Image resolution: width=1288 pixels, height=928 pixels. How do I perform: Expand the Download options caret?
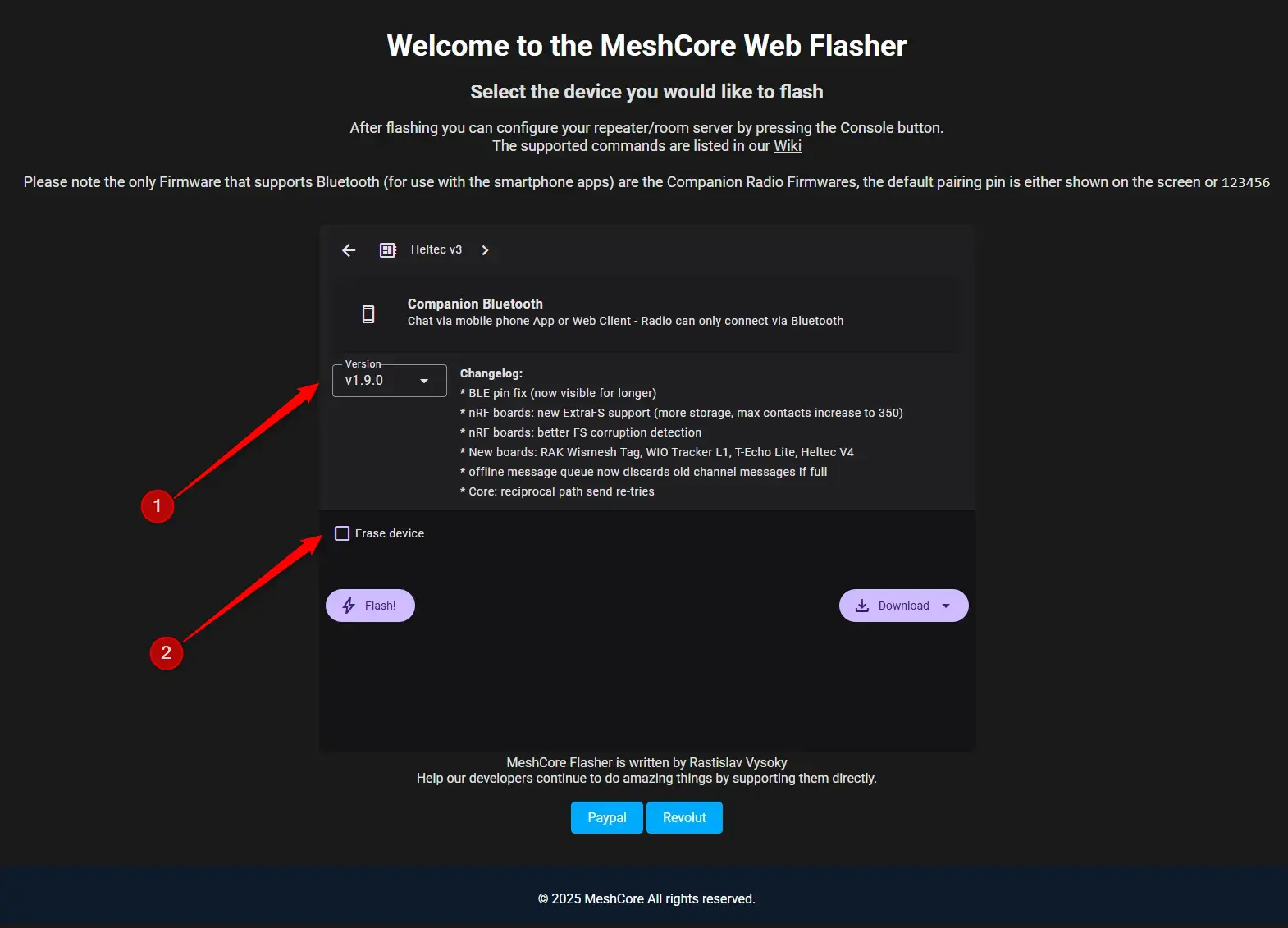pyautogui.click(x=946, y=606)
